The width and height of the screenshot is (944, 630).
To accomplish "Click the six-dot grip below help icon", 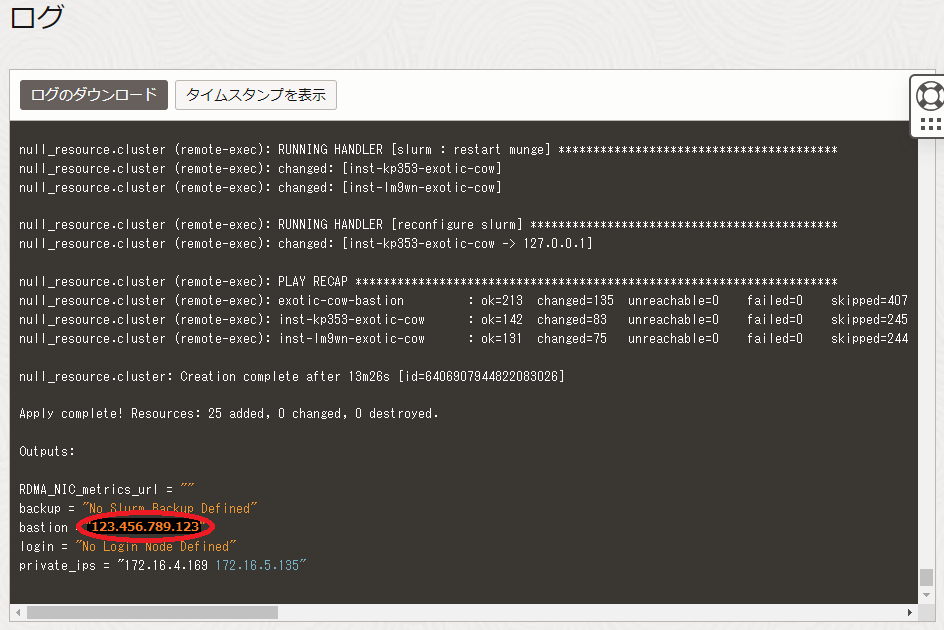I will click(x=930, y=124).
